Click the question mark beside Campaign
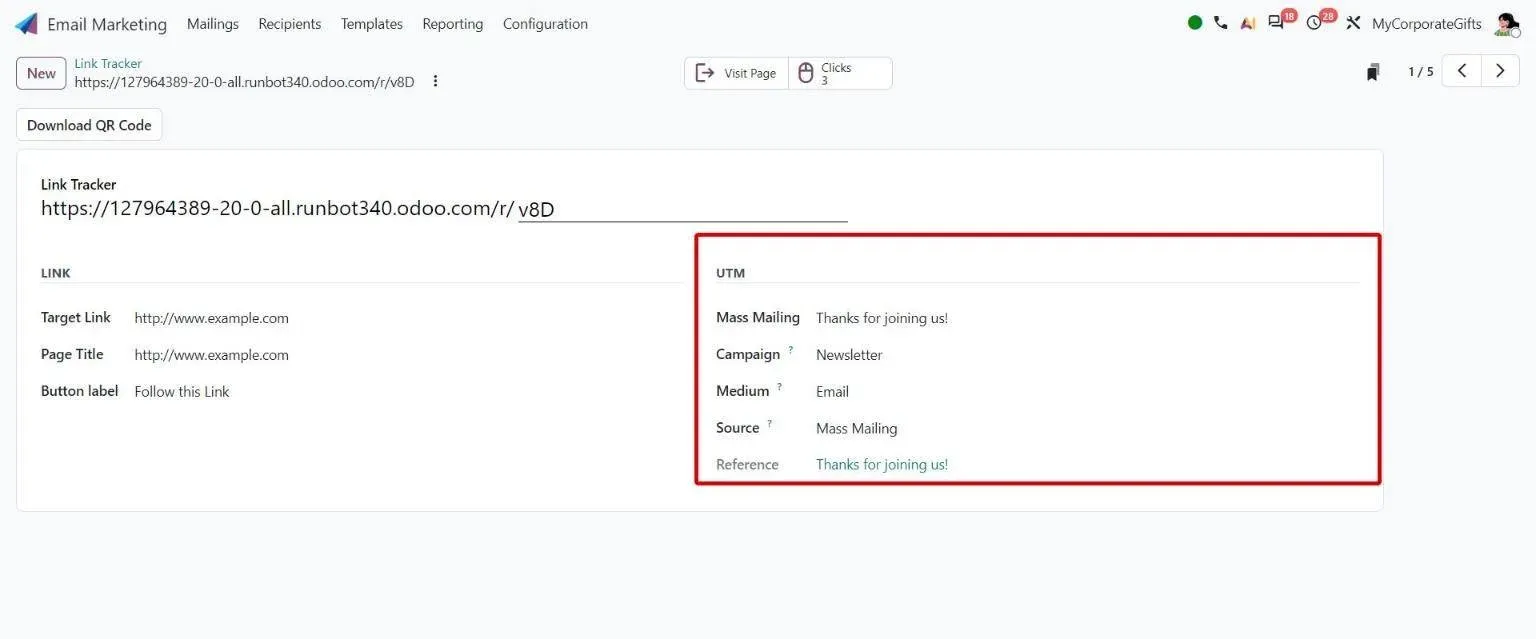 coord(790,350)
